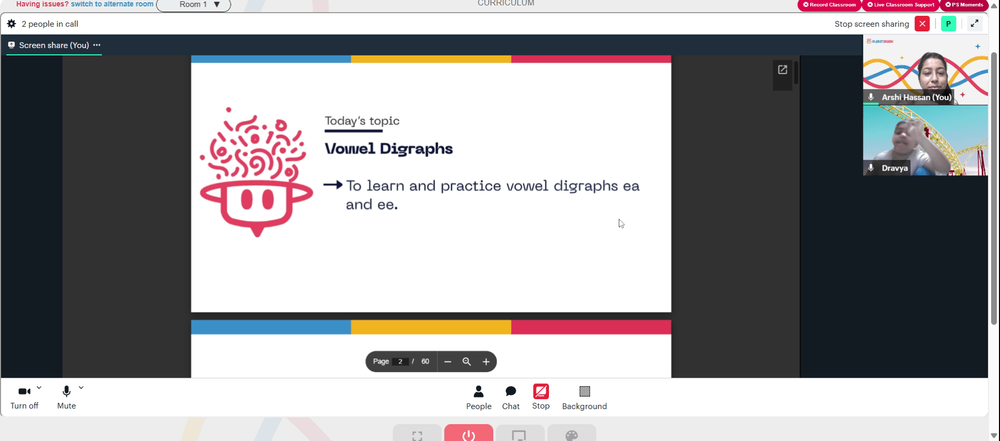This screenshot has width=1000, height=441.
Task: Click the "Today's topic" slide text
Action: (x=362, y=121)
